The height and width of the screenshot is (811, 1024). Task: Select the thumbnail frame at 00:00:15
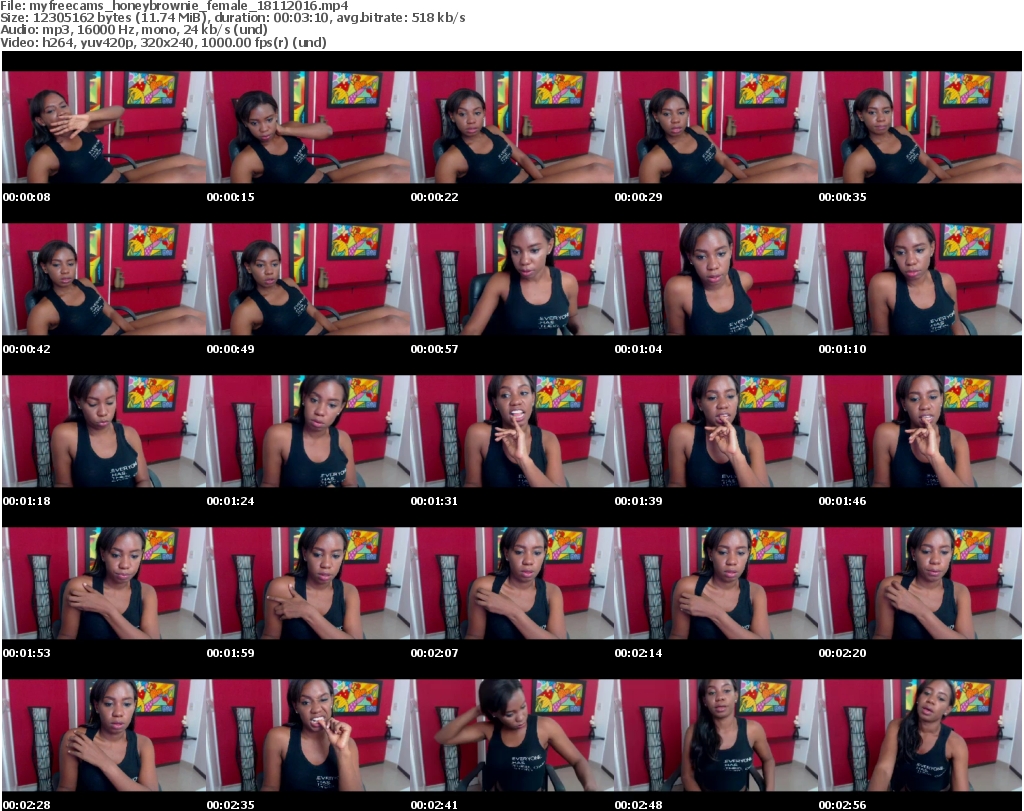point(308,127)
